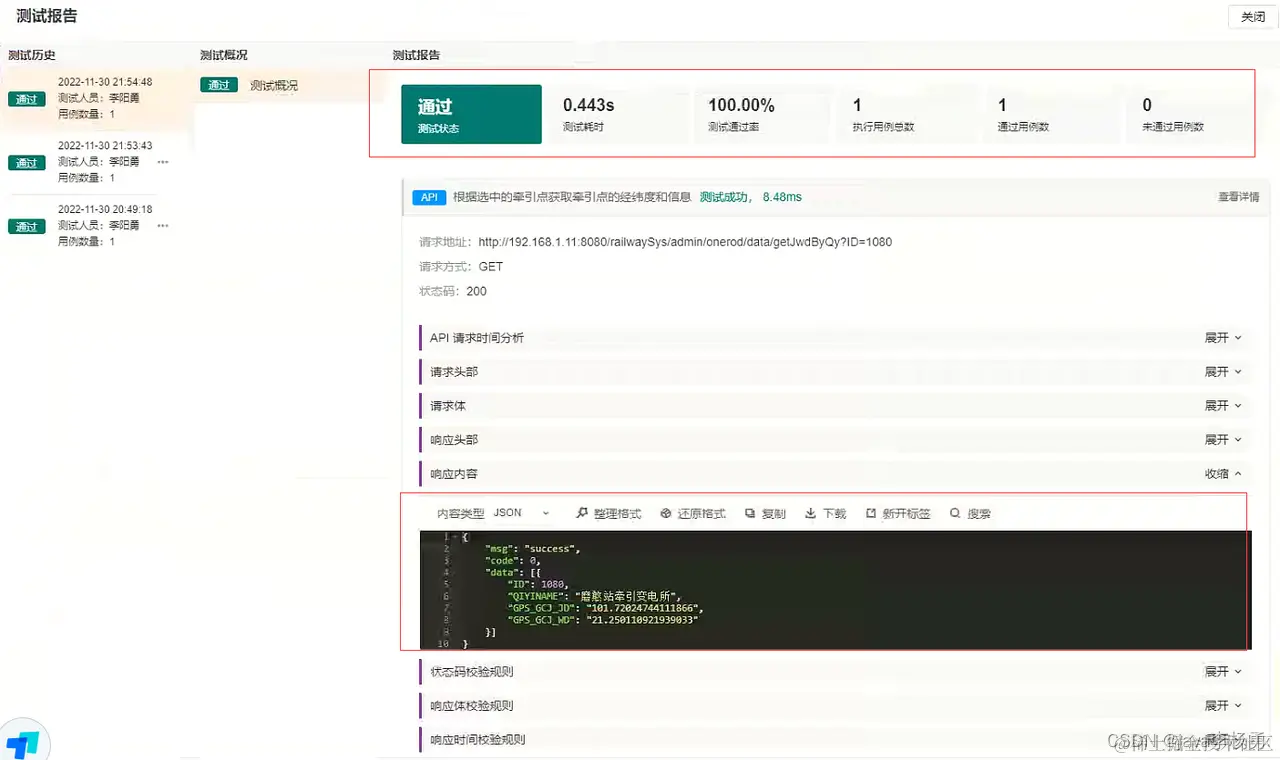Select test history record 2022-11-30 20:49:18

[97, 225]
